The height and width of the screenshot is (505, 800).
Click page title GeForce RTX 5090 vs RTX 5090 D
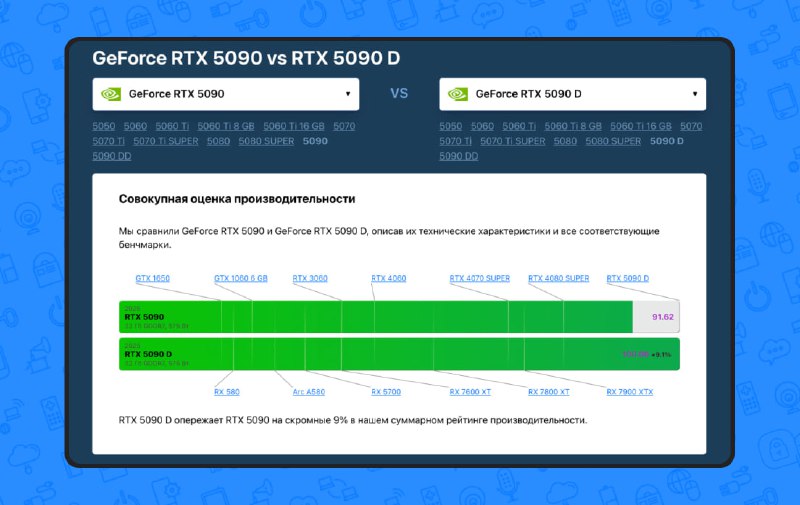point(246,58)
